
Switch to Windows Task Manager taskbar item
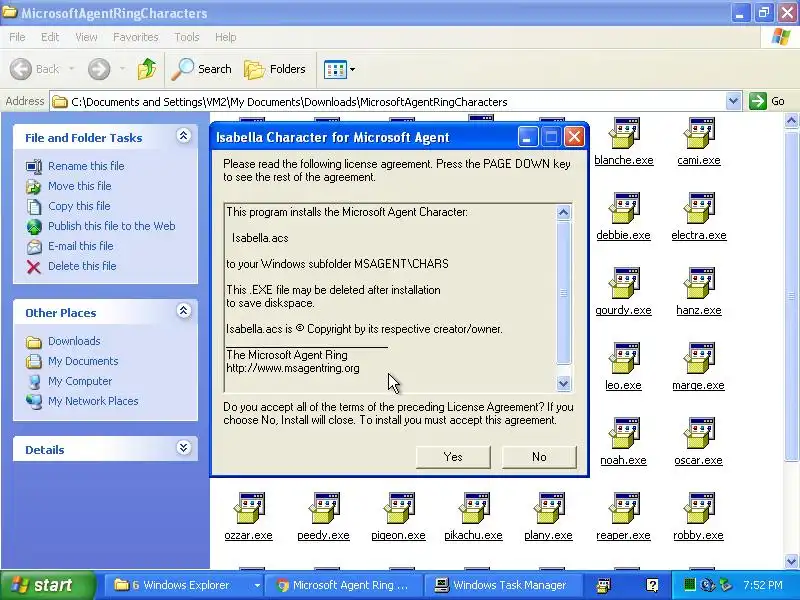[x=505, y=585]
